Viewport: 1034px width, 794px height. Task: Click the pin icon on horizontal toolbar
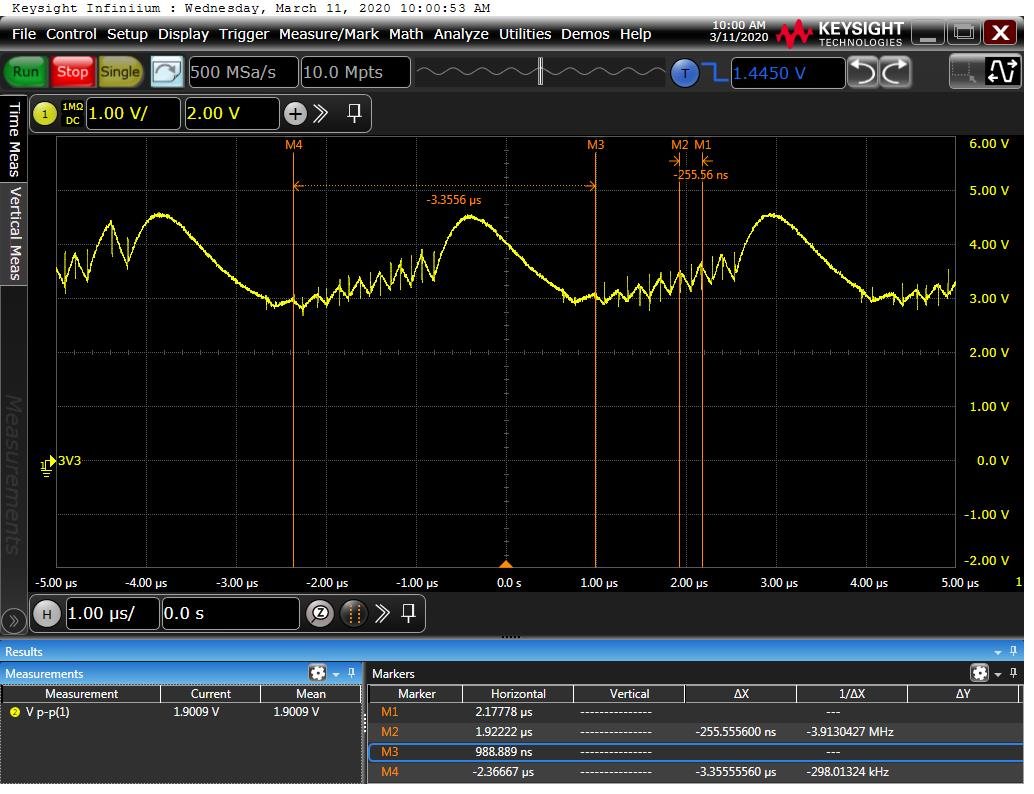point(409,613)
